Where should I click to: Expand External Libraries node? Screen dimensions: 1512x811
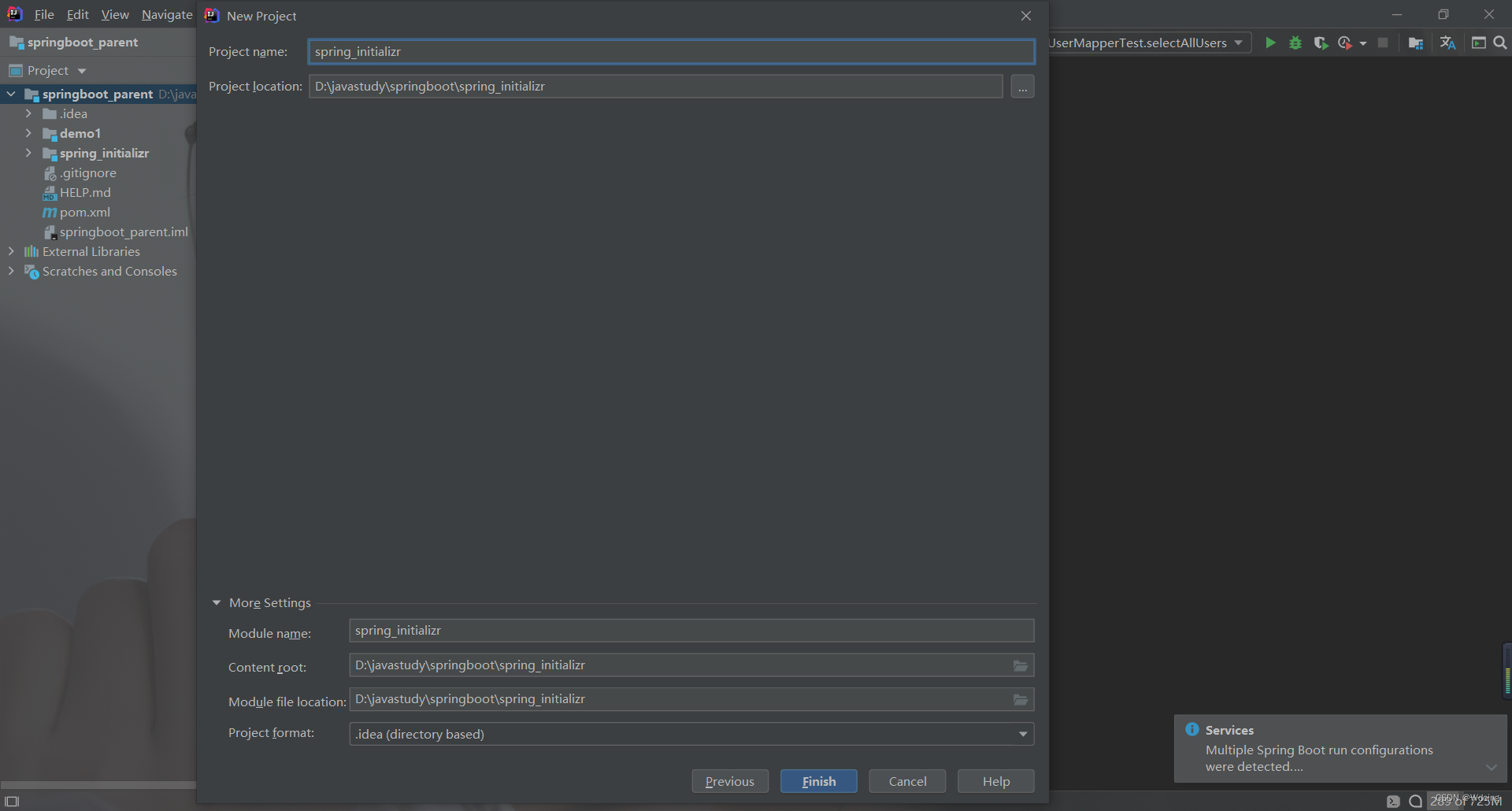[x=11, y=251]
